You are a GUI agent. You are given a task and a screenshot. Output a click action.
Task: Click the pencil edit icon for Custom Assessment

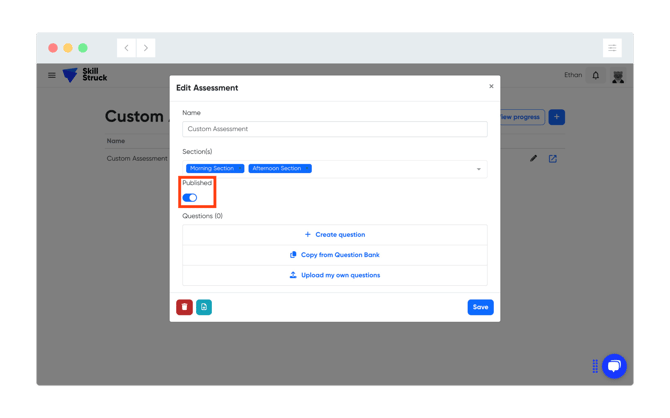pyautogui.click(x=533, y=159)
